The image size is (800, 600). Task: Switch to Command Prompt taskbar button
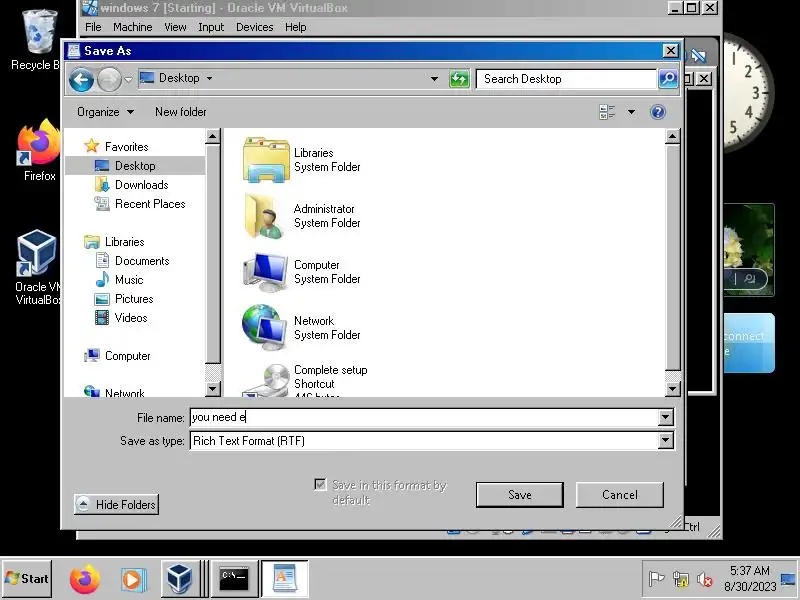pos(234,579)
